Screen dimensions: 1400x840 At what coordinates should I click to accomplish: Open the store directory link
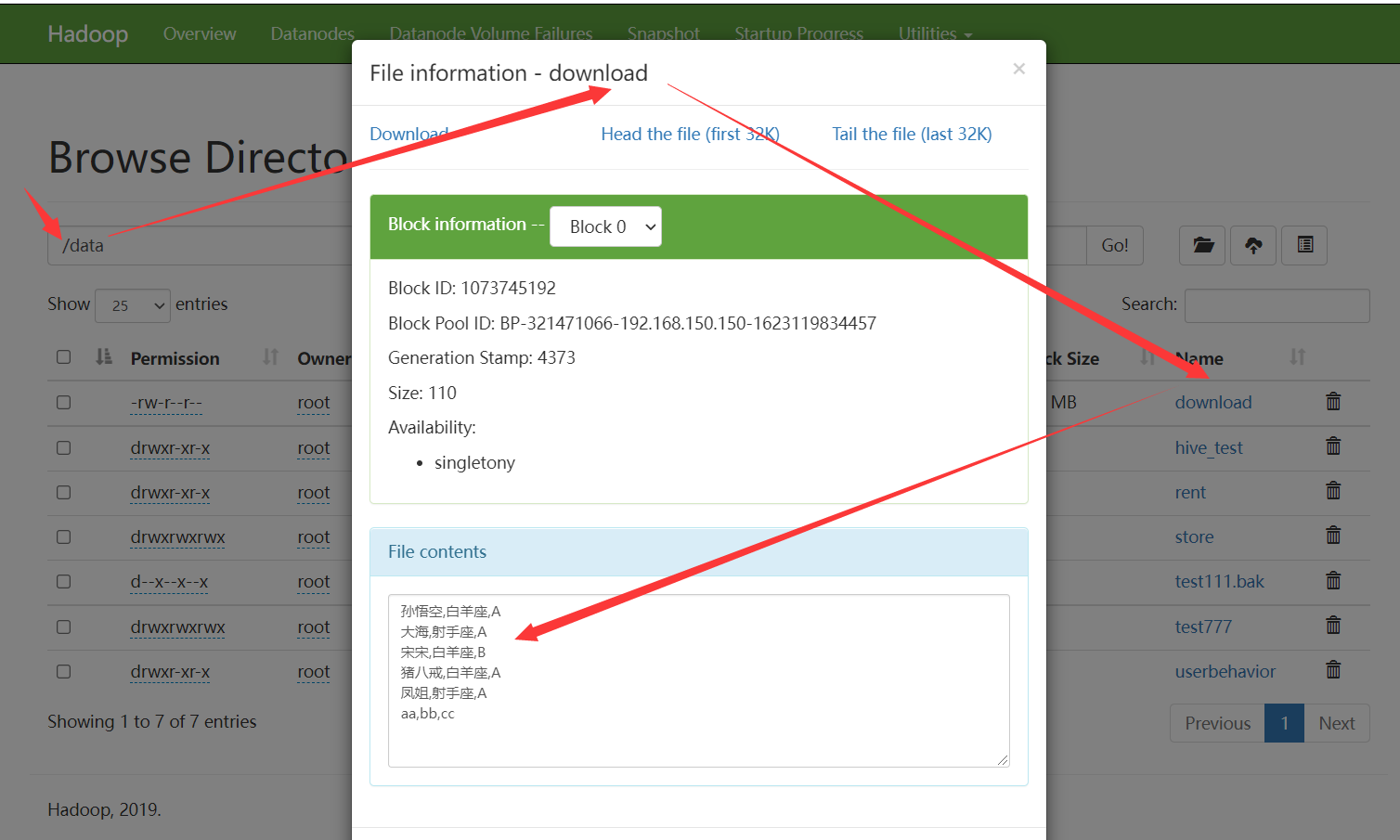tap(1194, 536)
